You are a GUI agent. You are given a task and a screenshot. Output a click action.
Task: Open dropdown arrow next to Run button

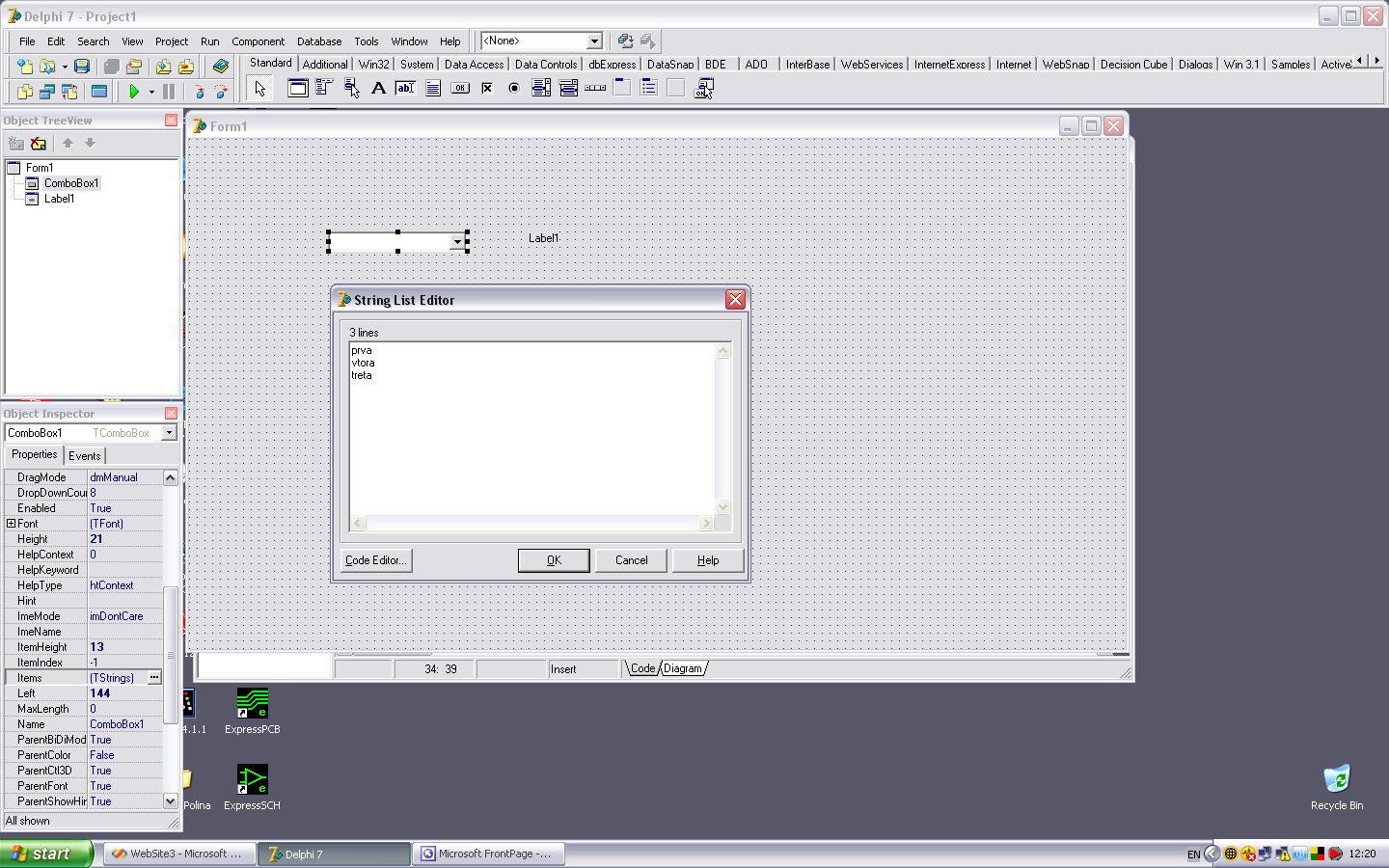tap(151, 93)
